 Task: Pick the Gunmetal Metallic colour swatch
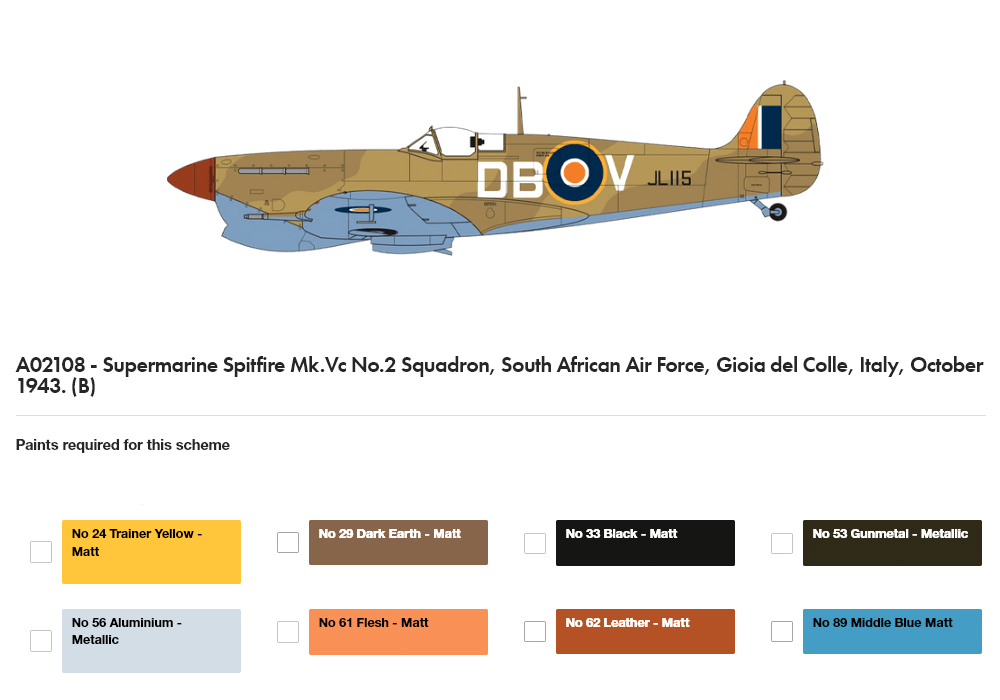(892, 543)
